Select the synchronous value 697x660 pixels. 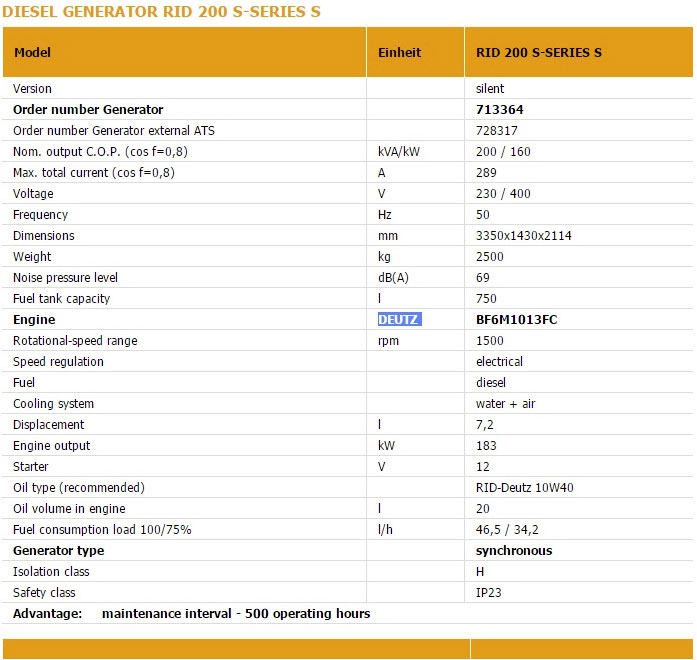(514, 551)
